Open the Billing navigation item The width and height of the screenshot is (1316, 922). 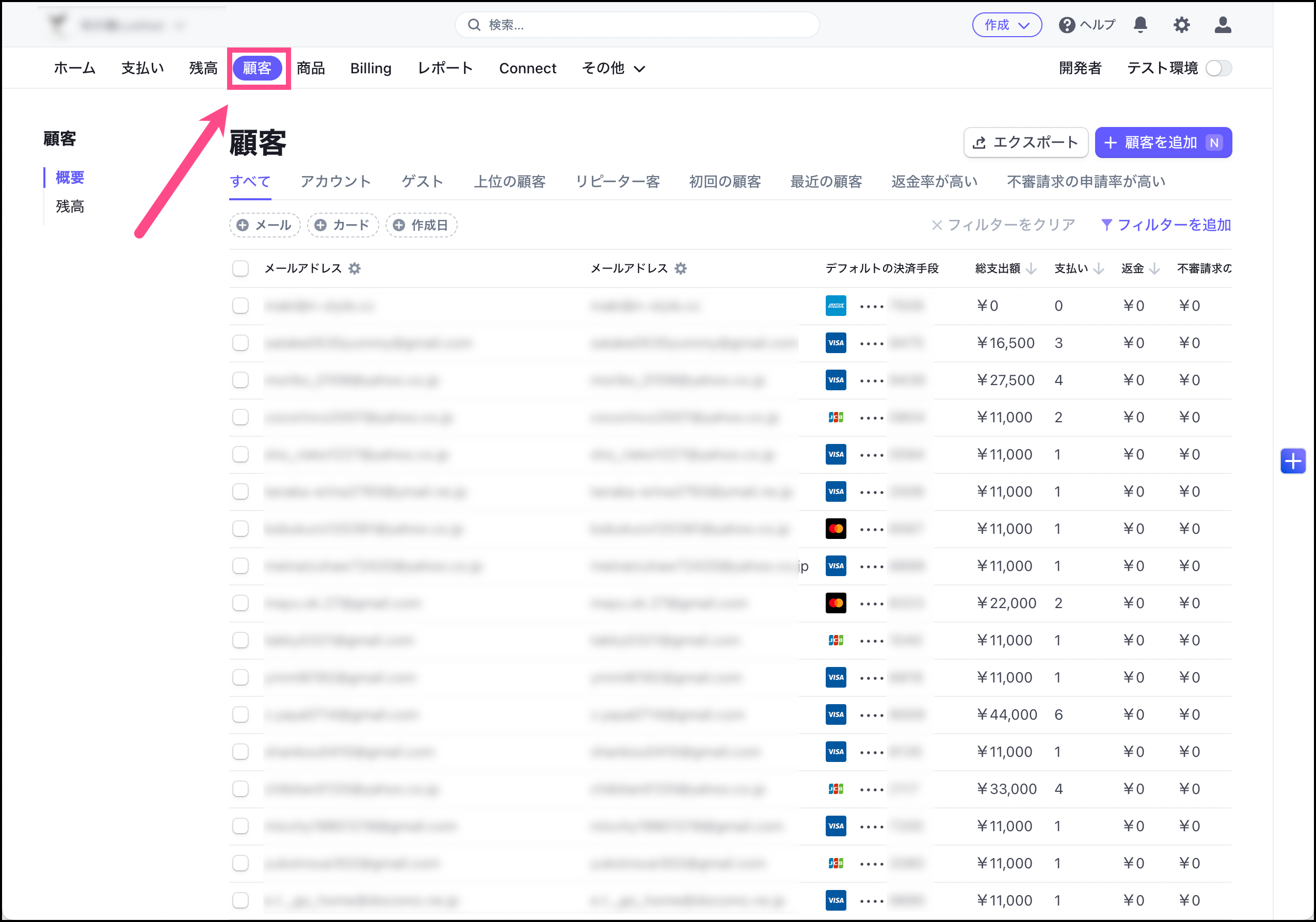(x=370, y=68)
